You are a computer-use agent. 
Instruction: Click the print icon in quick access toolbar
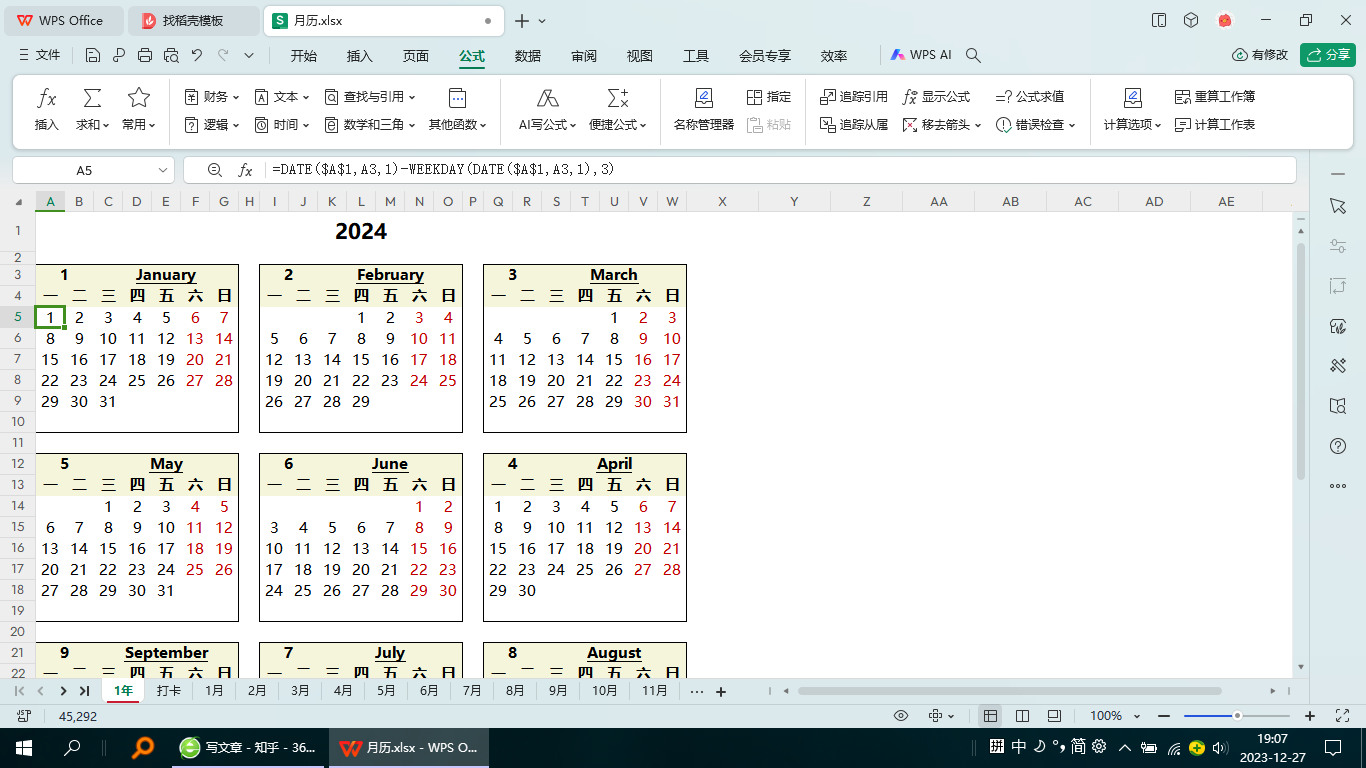145,55
